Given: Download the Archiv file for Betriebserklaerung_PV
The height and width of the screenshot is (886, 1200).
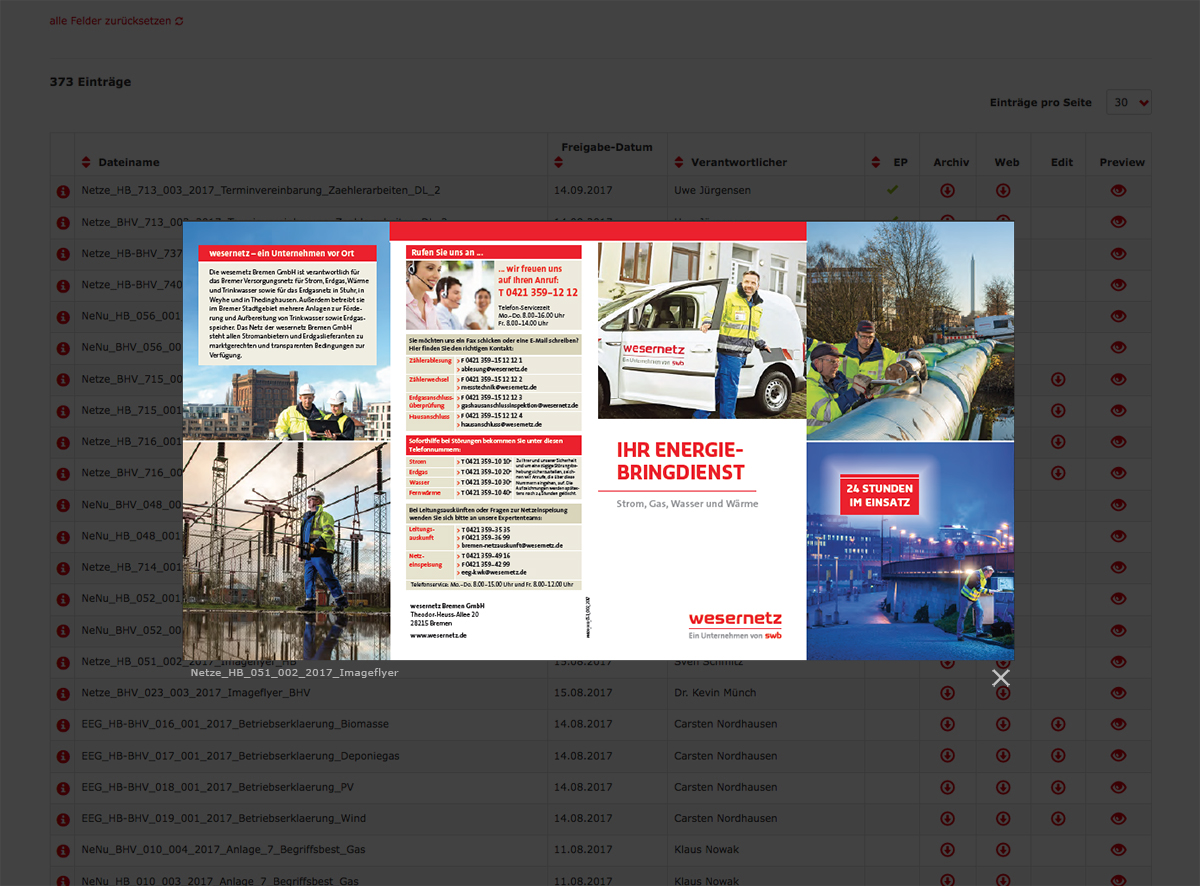Looking at the screenshot, I should (x=948, y=788).
